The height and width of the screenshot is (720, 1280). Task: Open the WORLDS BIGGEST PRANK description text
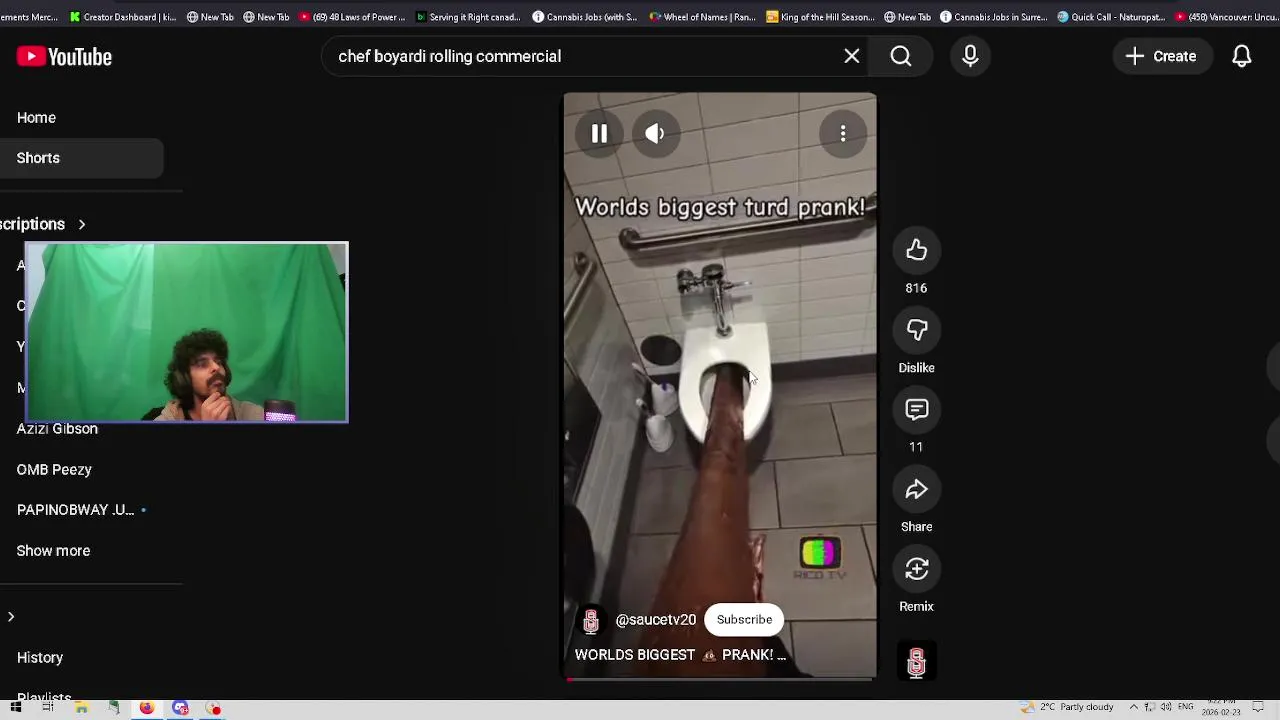(x=680, y=655)
